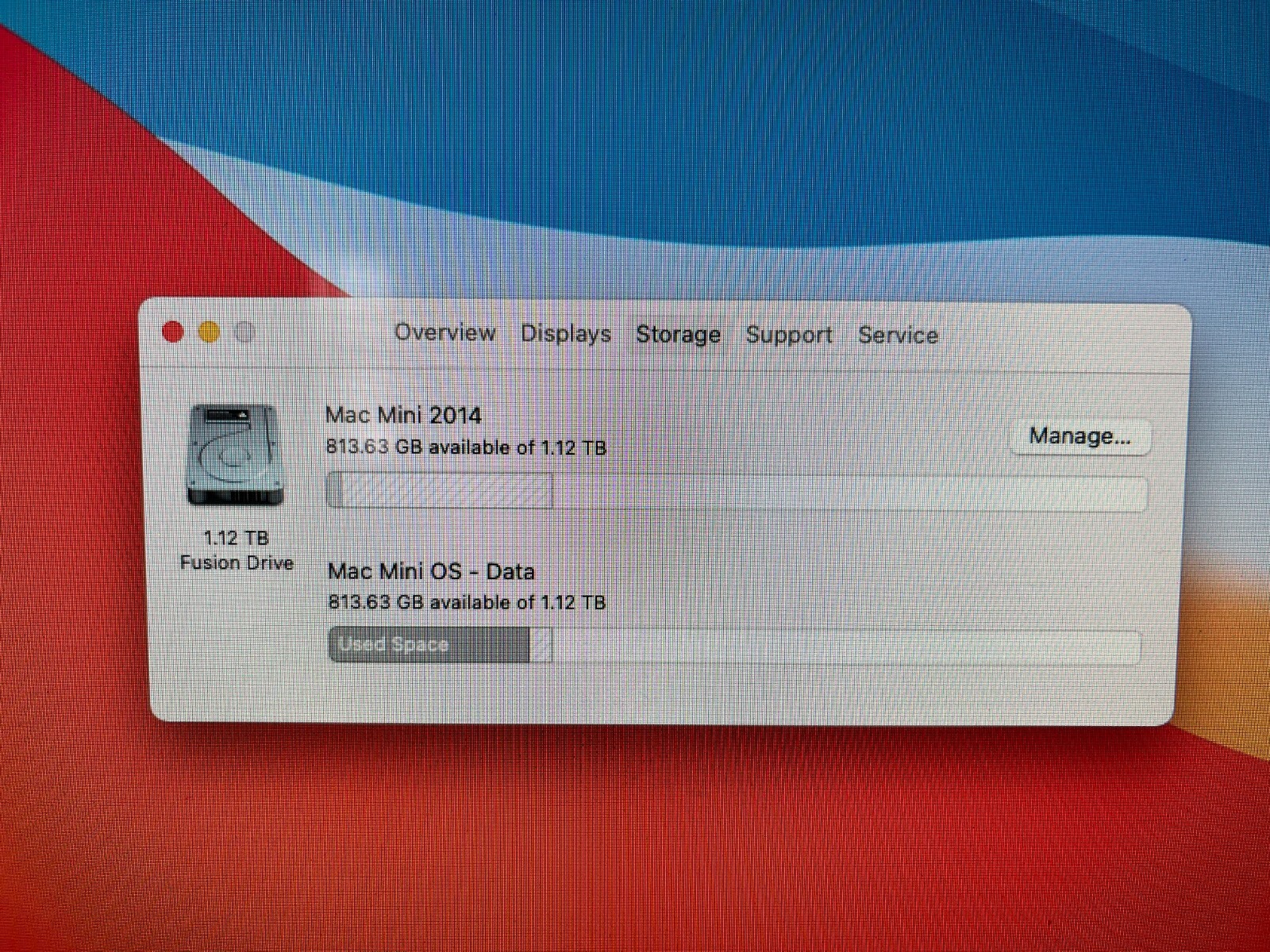Select the 'Mac Mini 2014' volume name
The height and width of the screenshot is (952, 1270).
click(x=403, y=415)
